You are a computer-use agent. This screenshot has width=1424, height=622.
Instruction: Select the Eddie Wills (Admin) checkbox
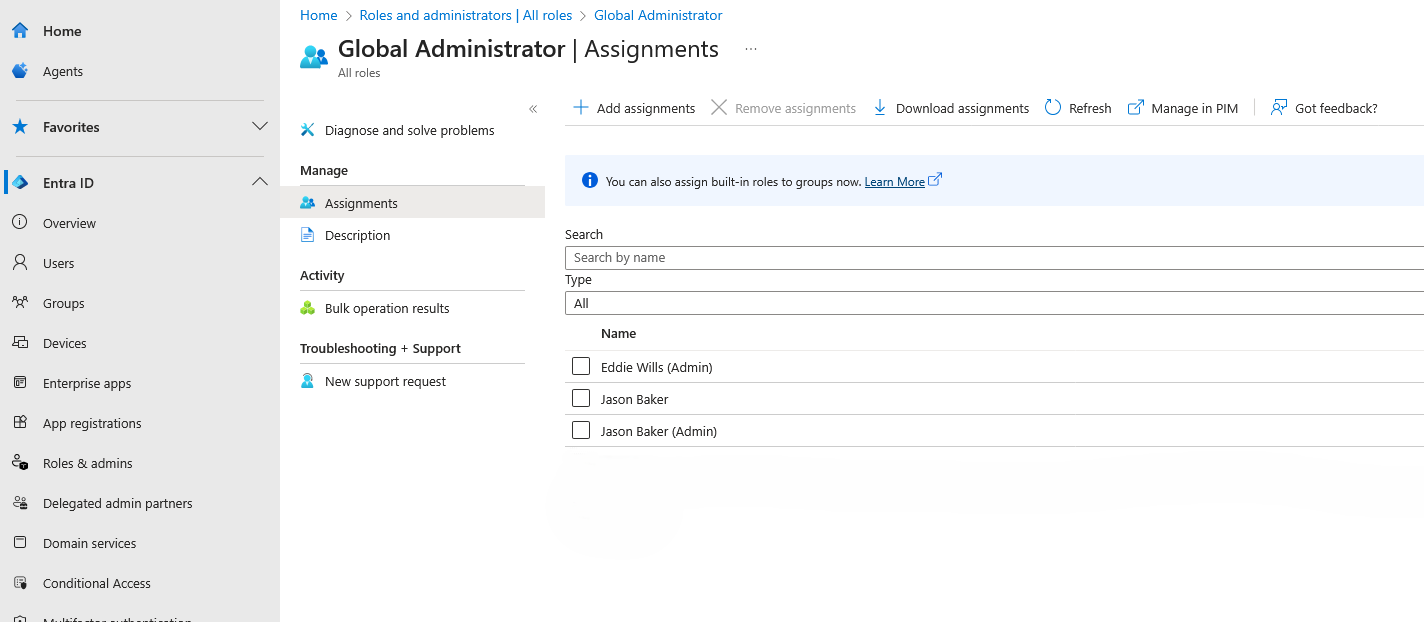click(x=581, y=367)
